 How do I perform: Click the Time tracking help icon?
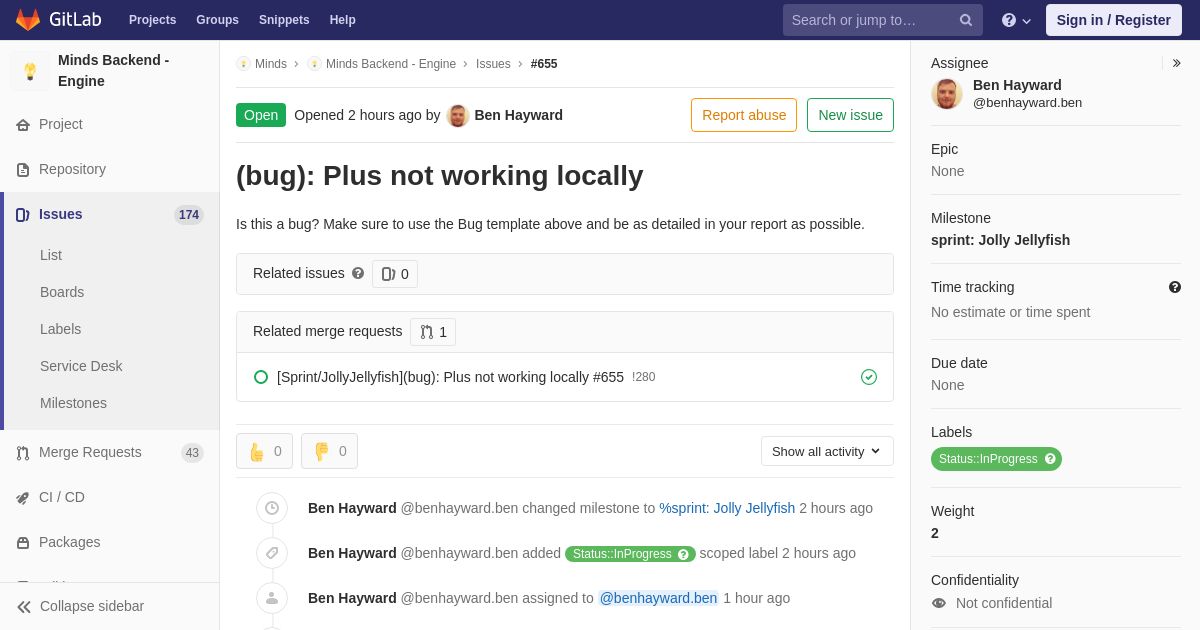pos(1175,287)
